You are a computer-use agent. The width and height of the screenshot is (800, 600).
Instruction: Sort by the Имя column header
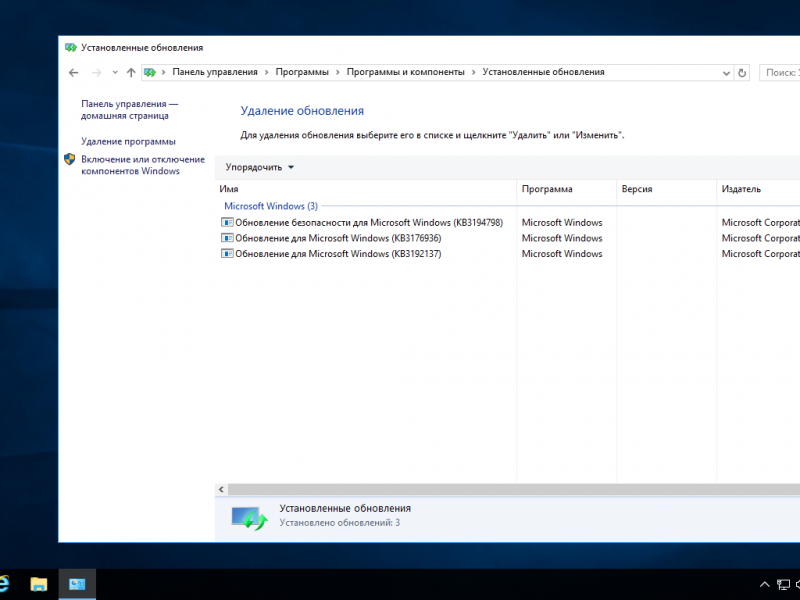click(x=365, y=189)
